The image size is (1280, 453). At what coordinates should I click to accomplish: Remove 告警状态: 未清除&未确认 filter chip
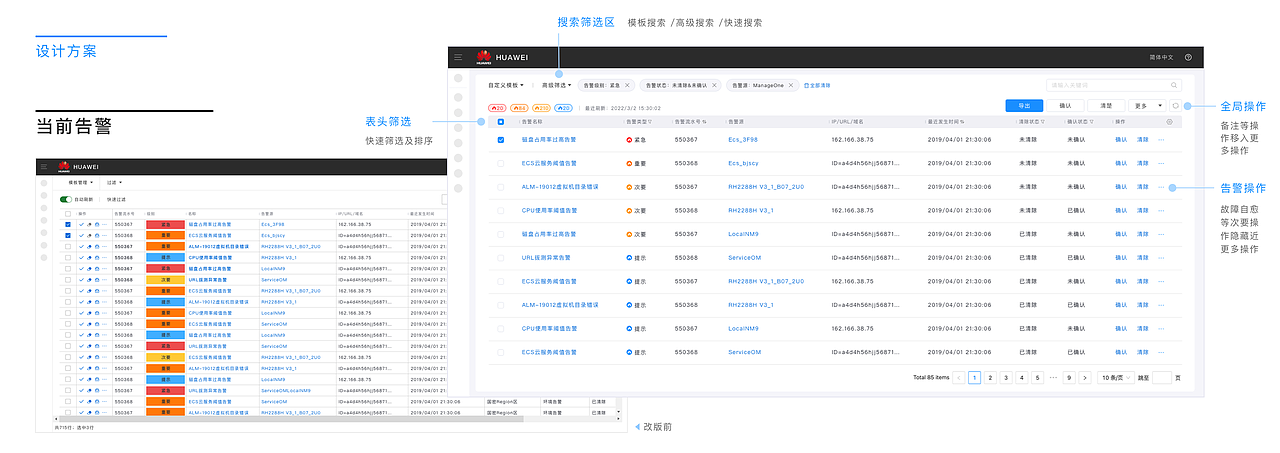714,85
